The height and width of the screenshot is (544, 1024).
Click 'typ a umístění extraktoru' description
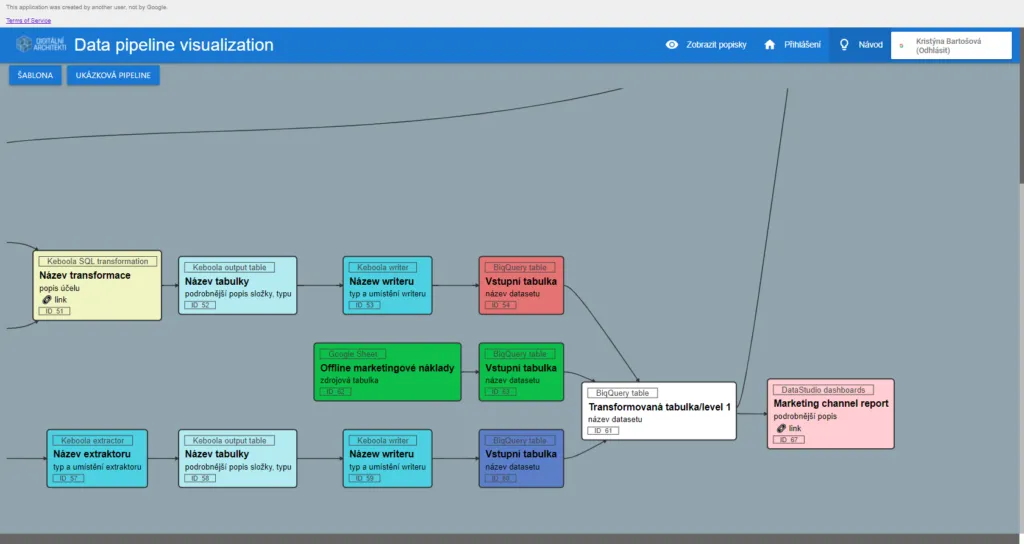tap(97, 467)
